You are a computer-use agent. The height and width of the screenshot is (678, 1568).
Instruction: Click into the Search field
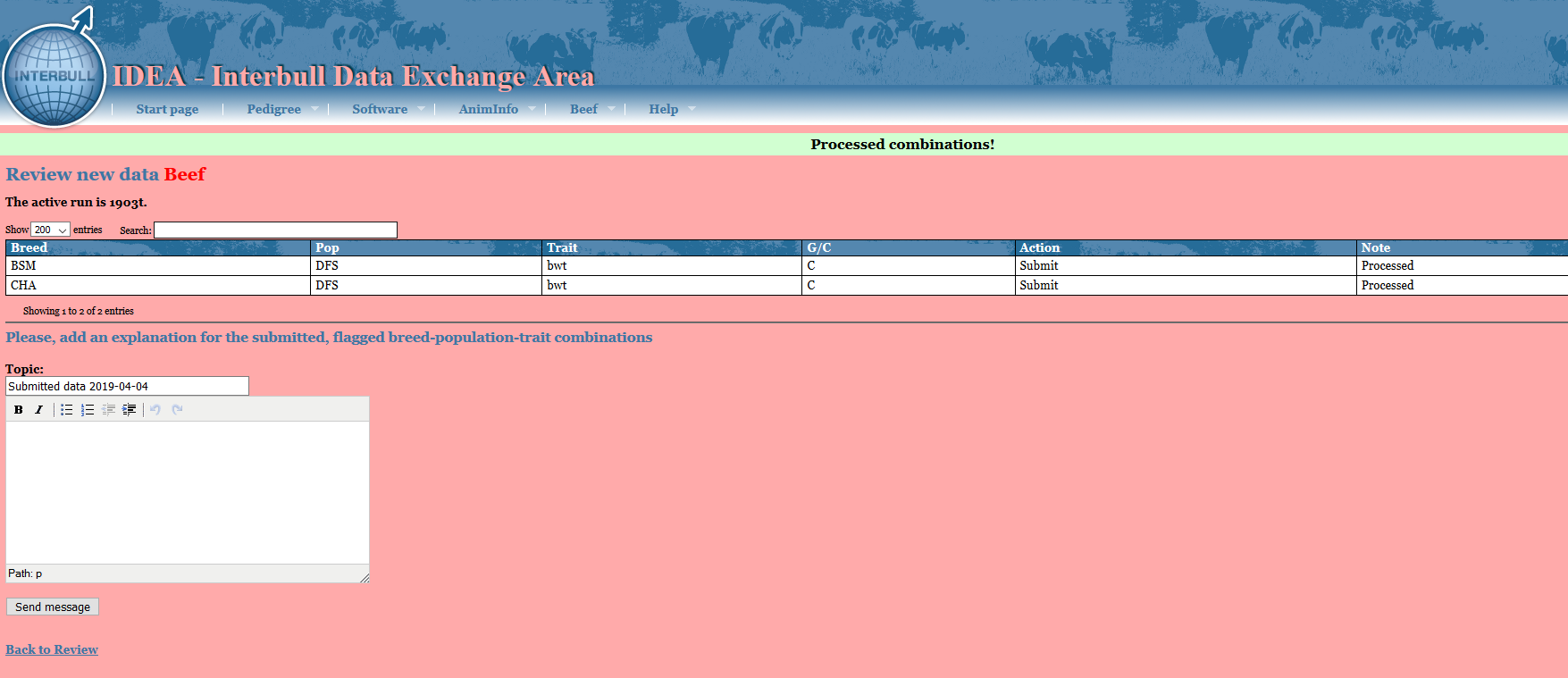click(x=275, y=230)
